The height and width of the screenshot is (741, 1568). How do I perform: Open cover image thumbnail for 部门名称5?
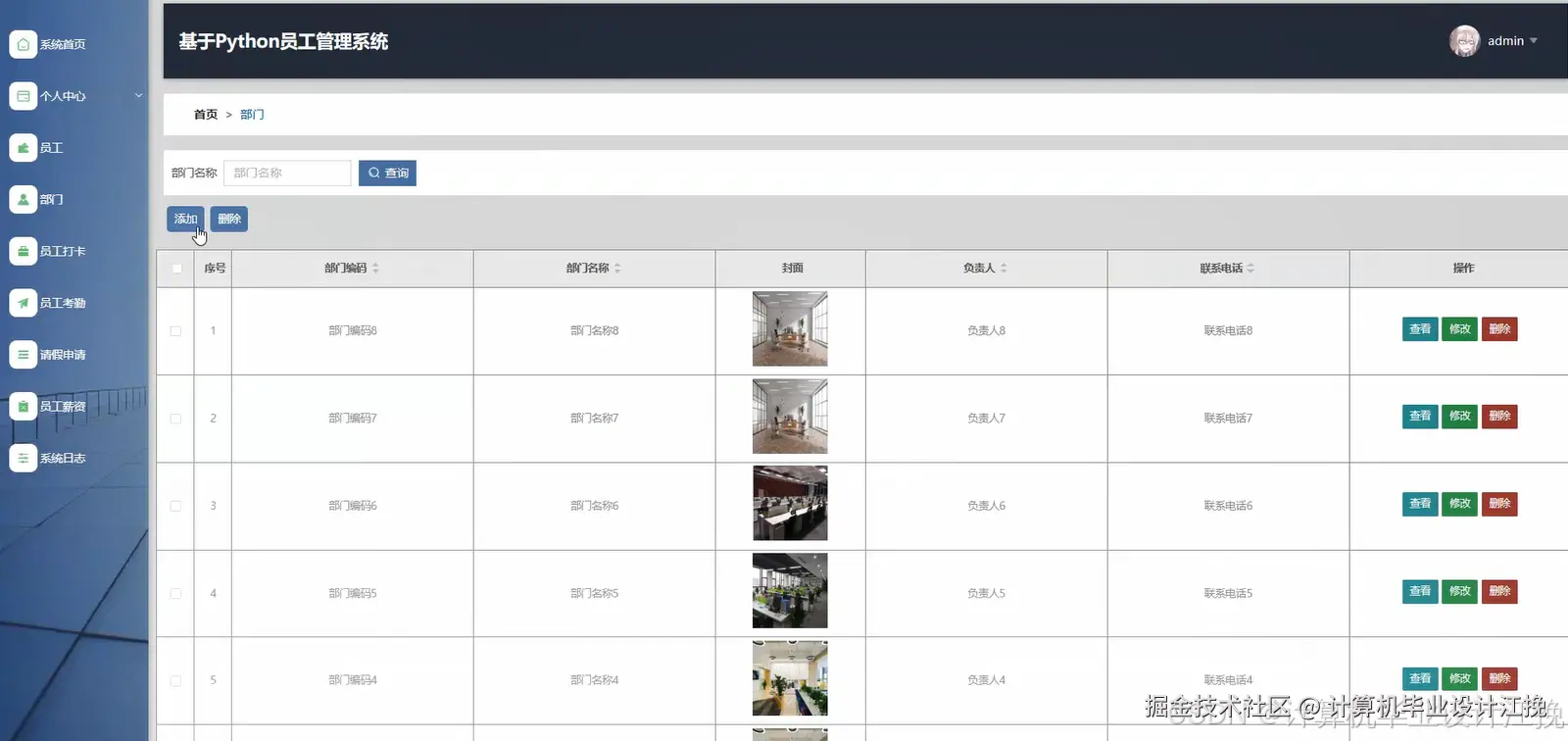pyautogui.click(x=790, y=591)
